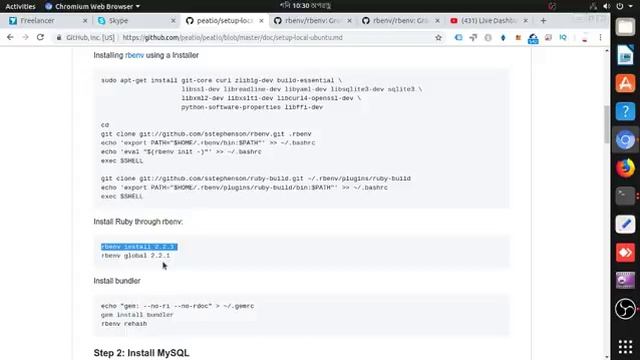Viewport: 640px width, 360px height.
Task: Click the first 'exec $SHELL' line
Action: (122, 161)
